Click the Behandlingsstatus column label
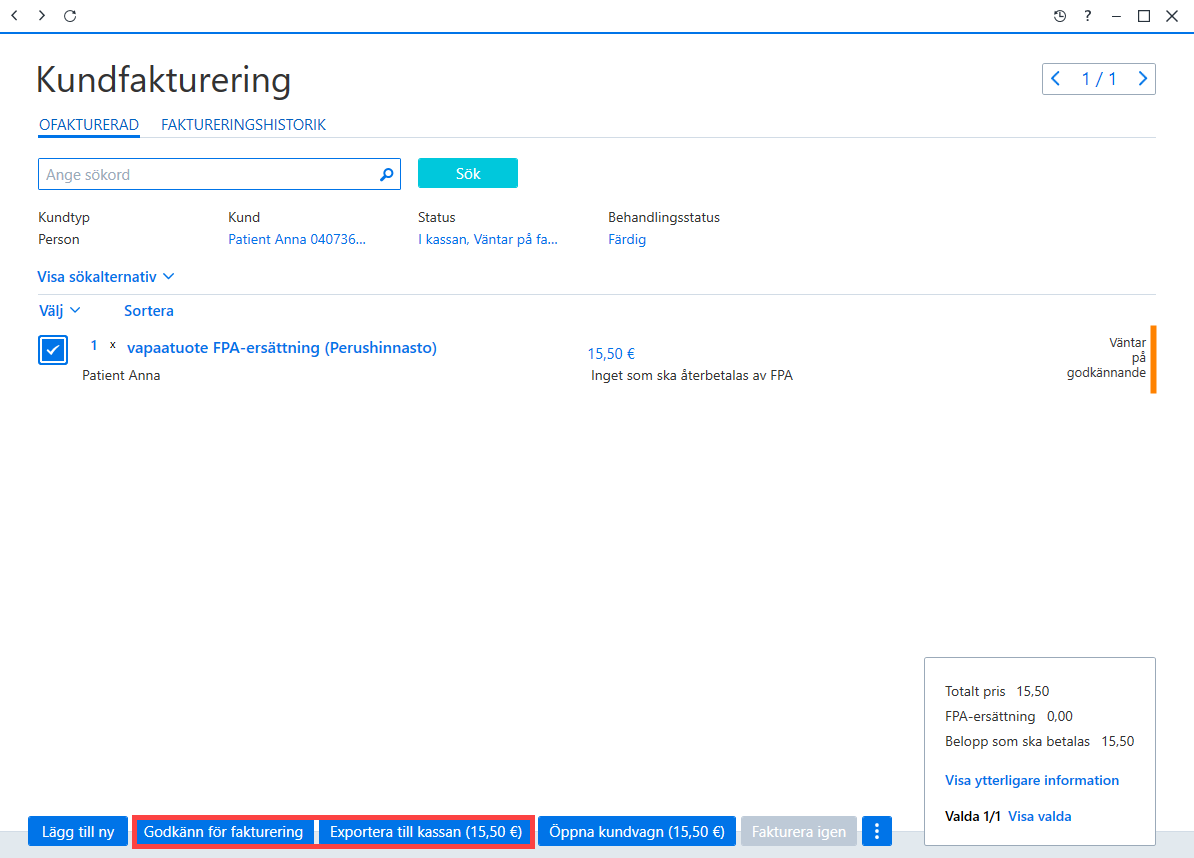 [x=663, y=217]
